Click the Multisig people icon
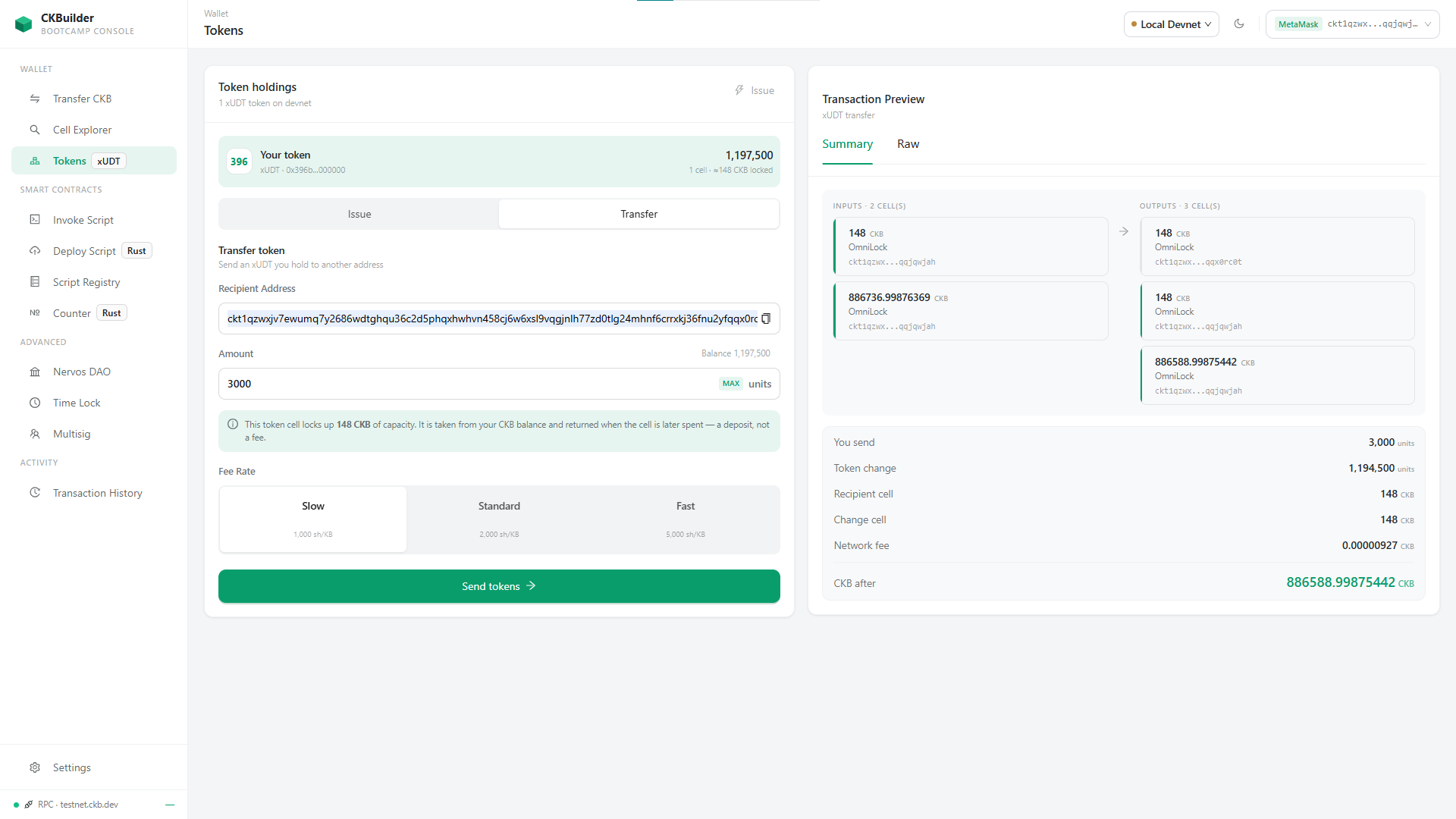This screenshot has width=1456, height=819. 35,434
